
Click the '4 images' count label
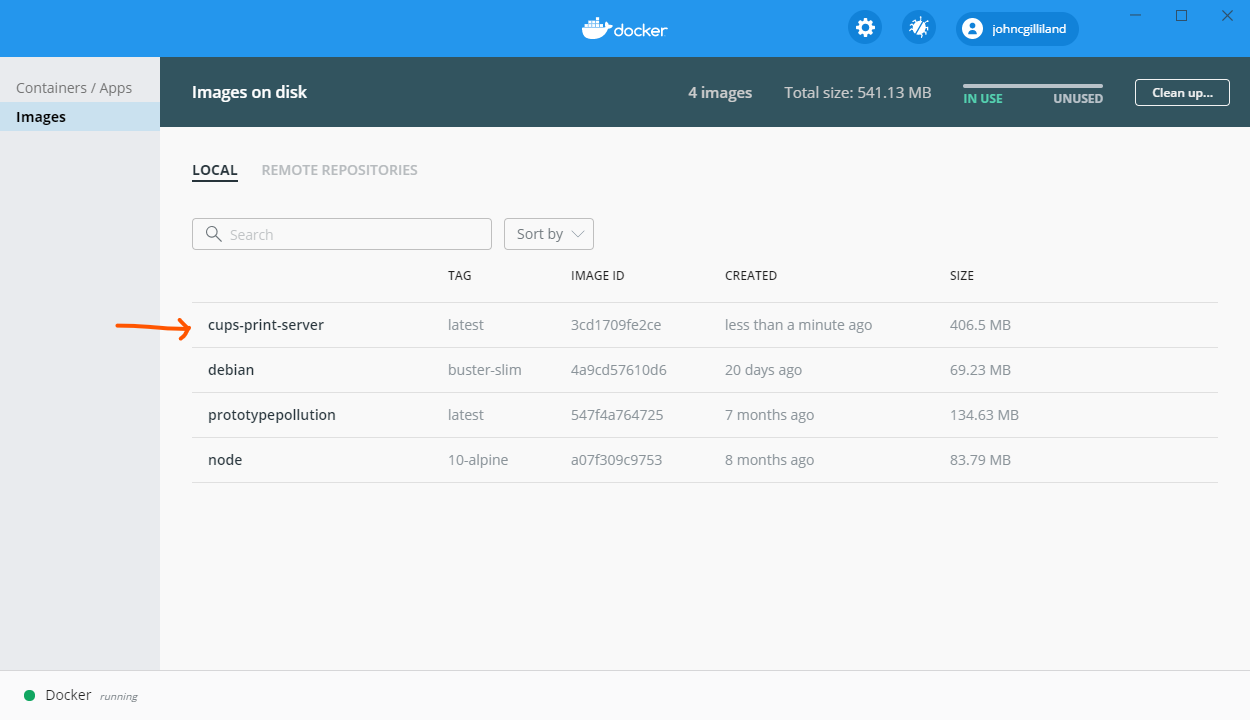point(720,92)
